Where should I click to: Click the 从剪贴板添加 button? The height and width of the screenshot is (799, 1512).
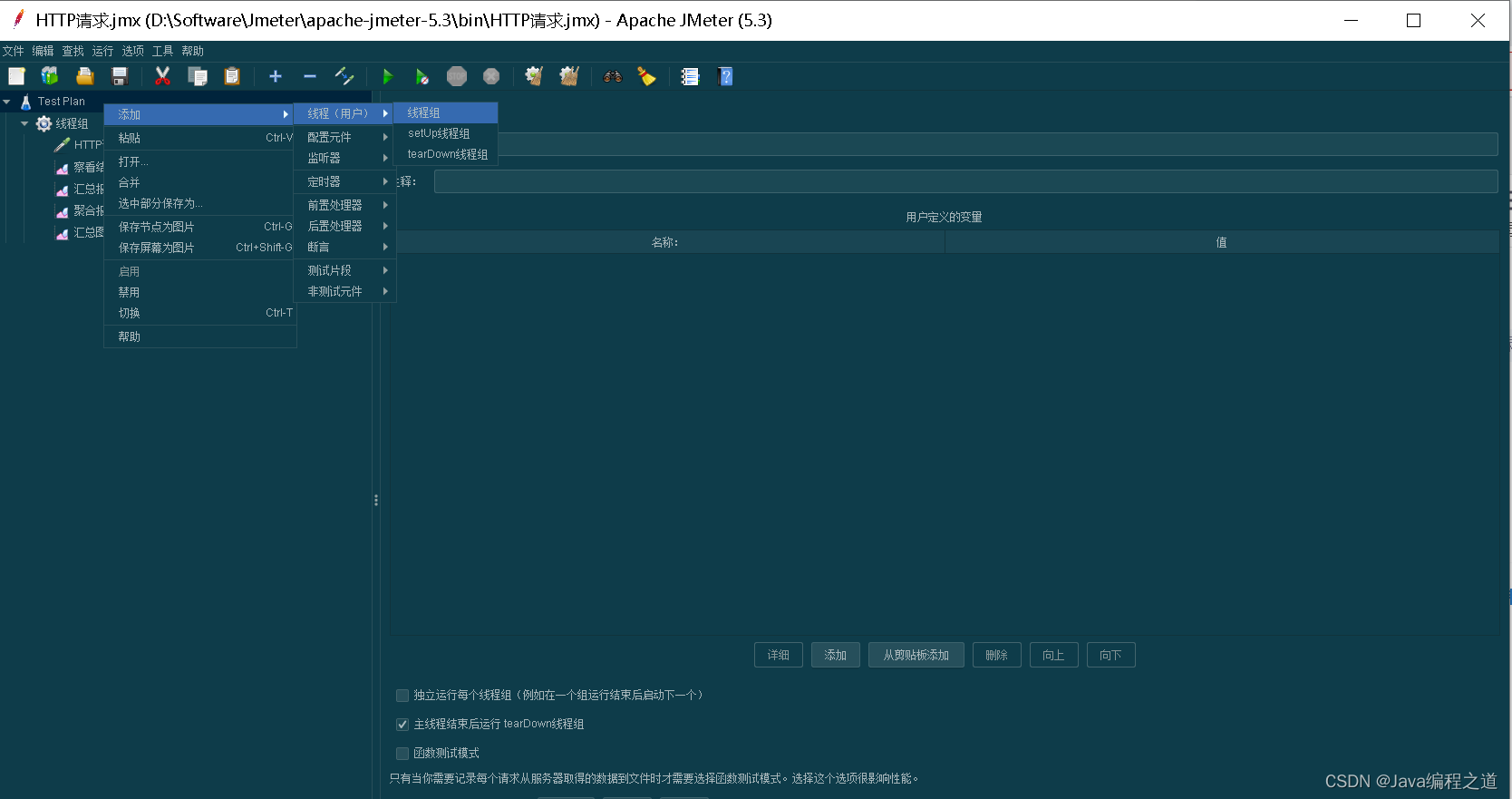click(x=916, y=655)
